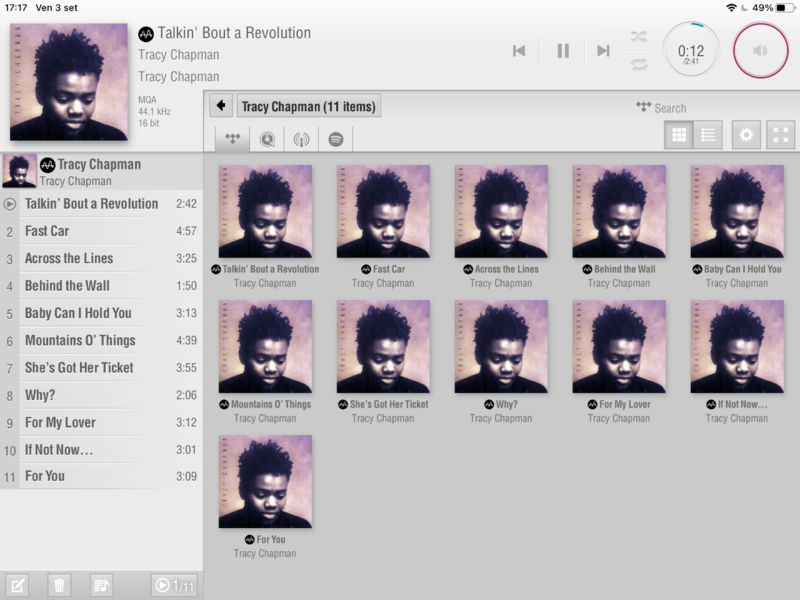Image resolution: width=800 pixels, height=600 pixels.
Task: Toggle repeat playback mode
Action: 638,65
